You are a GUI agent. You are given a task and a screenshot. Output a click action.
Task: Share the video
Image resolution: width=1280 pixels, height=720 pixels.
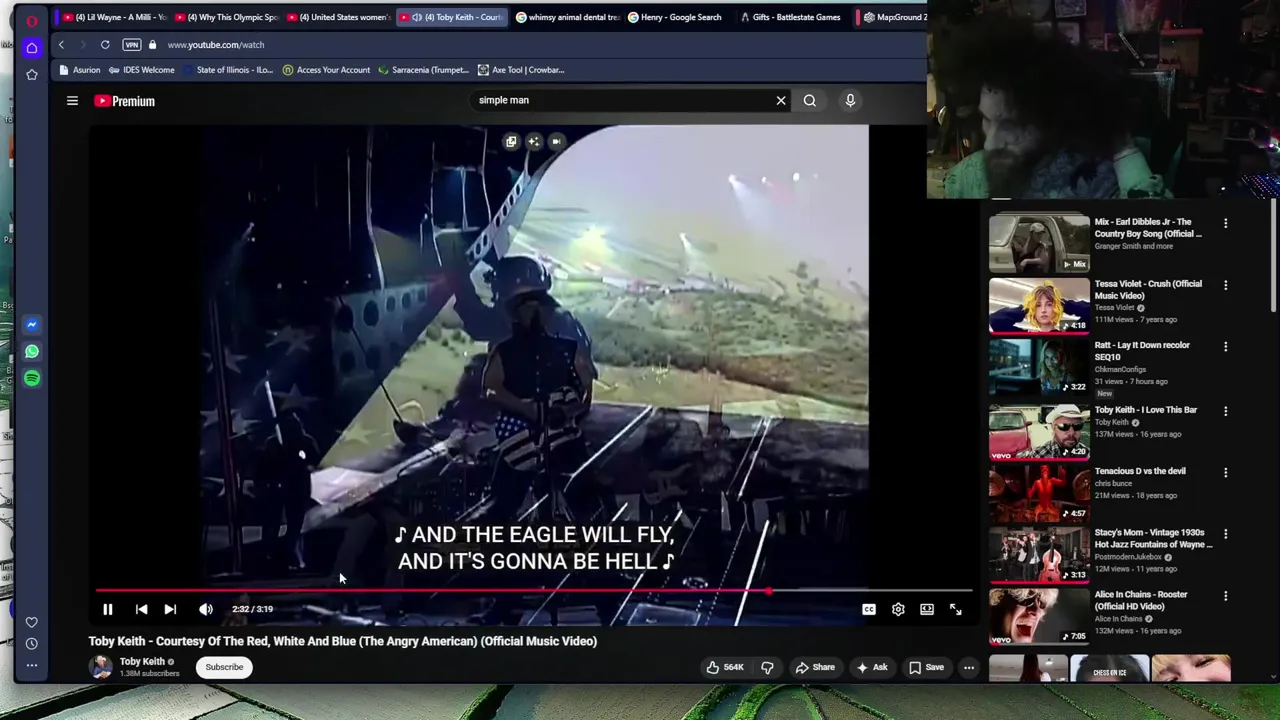(x=814, y=667)
